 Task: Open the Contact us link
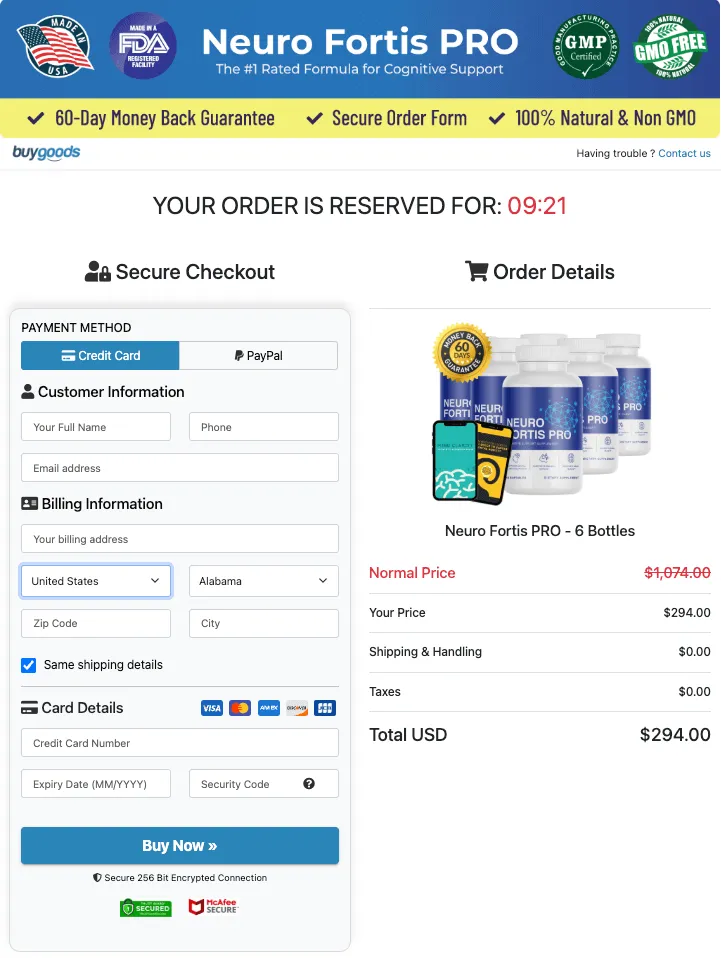point(684,153)
